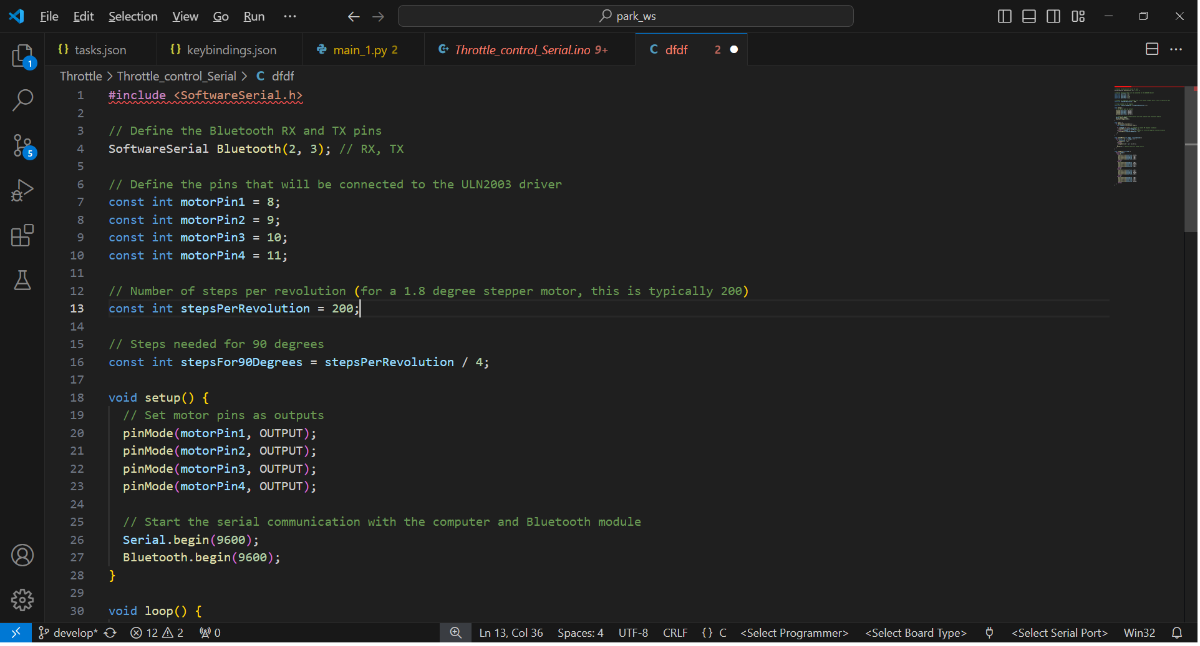
Task: Open the Extensions view icon
Action: (22, 236)
